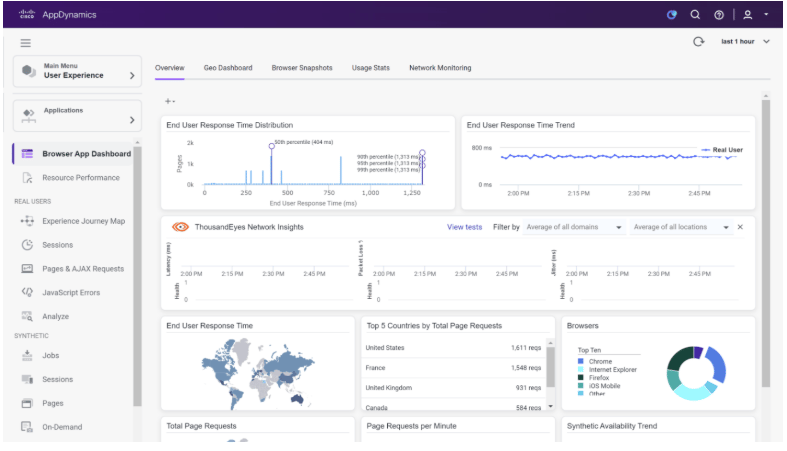The image size is (787, 451).
Task: Click the Chrome legend color swatch
Action: (x=581, y=361)
